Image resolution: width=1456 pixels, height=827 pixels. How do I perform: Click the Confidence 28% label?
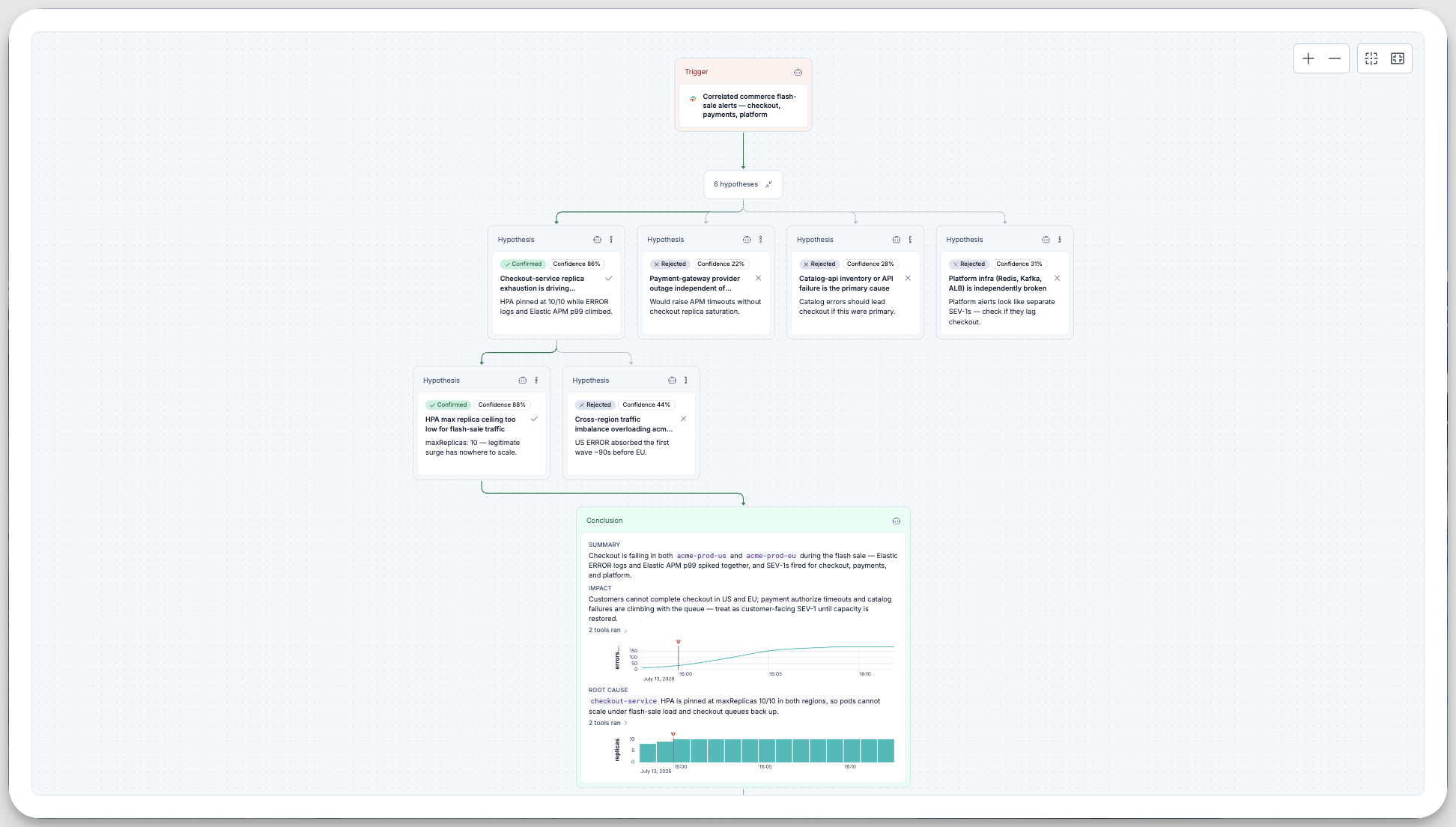point(870,264)
